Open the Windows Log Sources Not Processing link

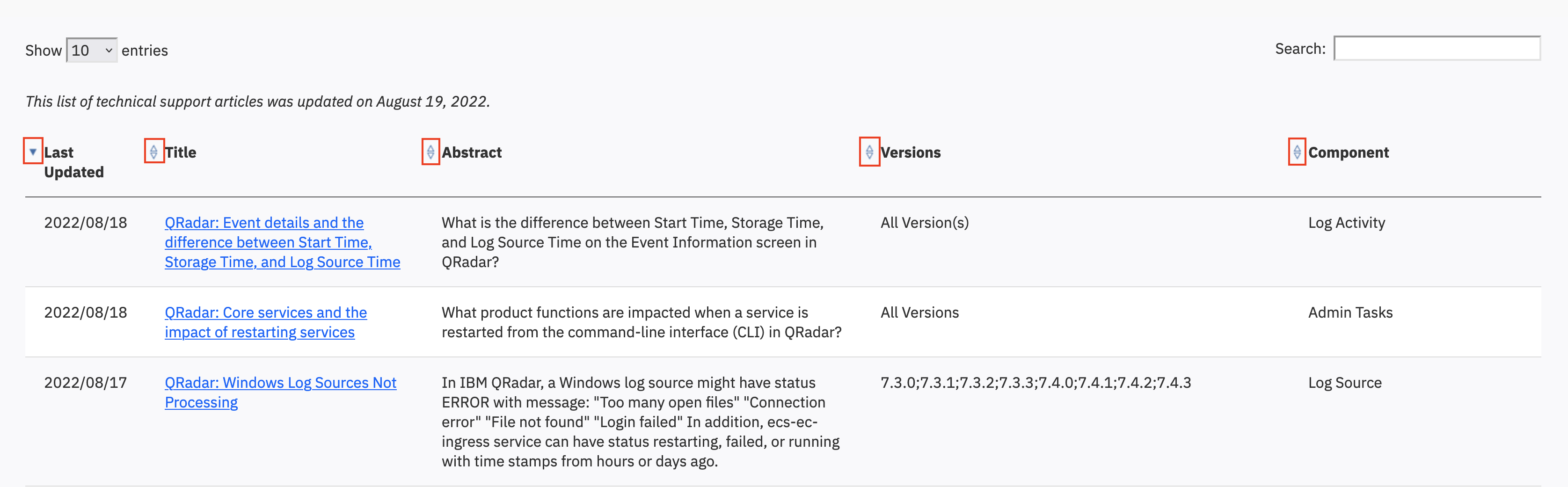click(x=281, y=392)
